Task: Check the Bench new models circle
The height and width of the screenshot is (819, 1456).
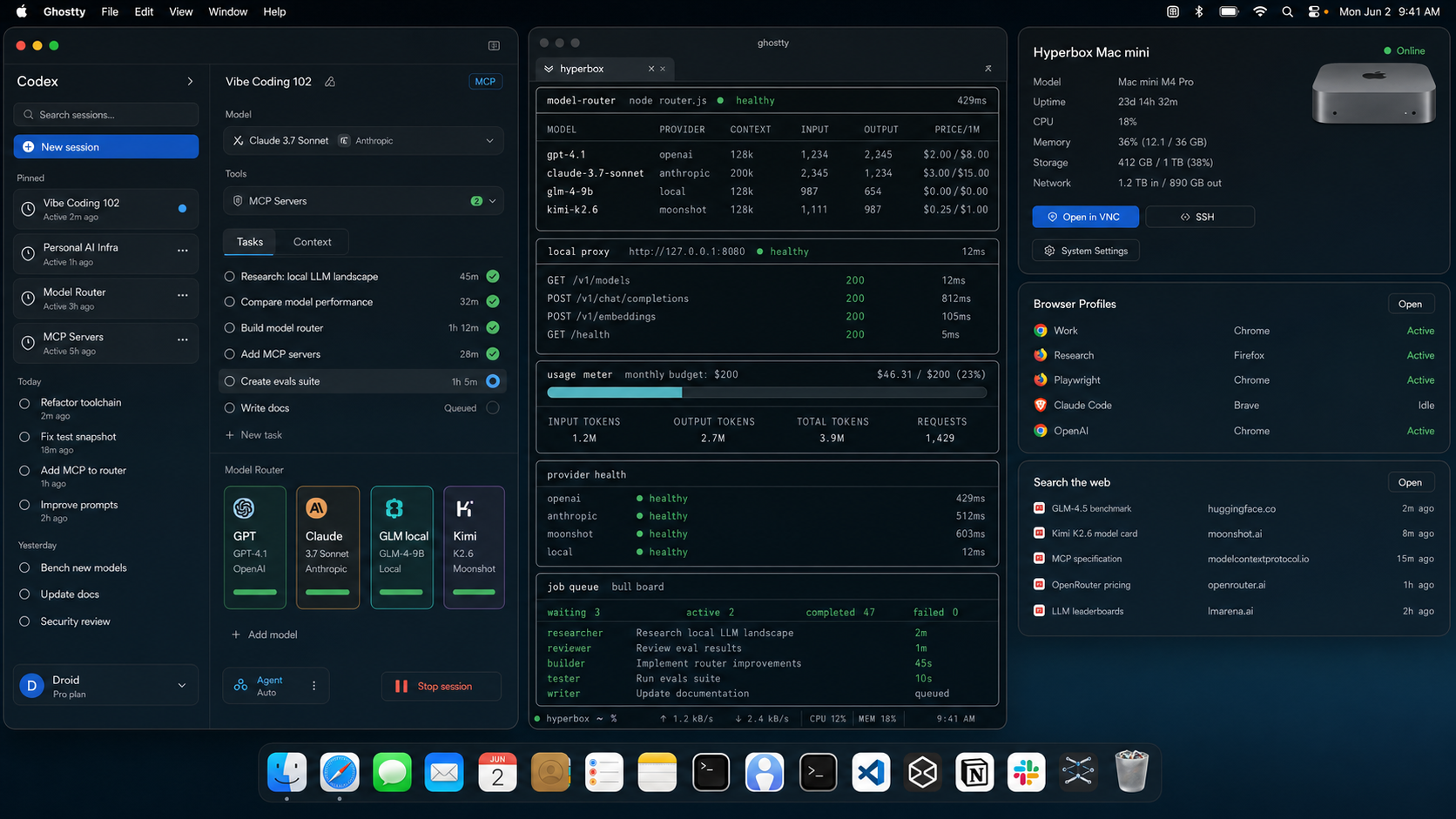Action: pos(24,567)
